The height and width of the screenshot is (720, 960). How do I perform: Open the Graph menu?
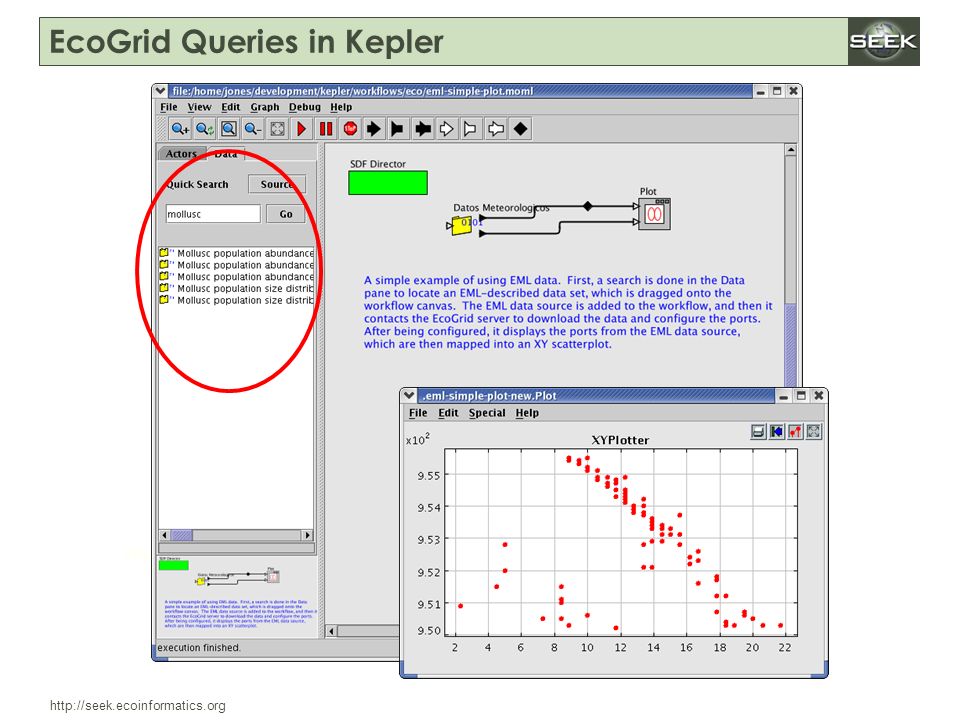click(x=264, y=107)
